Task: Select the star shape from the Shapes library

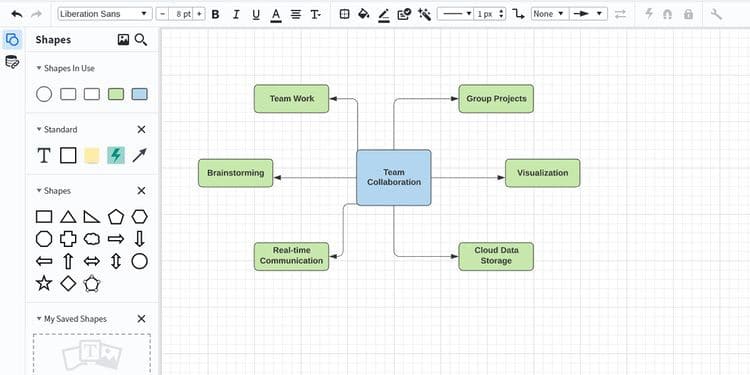Action: [x=44, y=283]
